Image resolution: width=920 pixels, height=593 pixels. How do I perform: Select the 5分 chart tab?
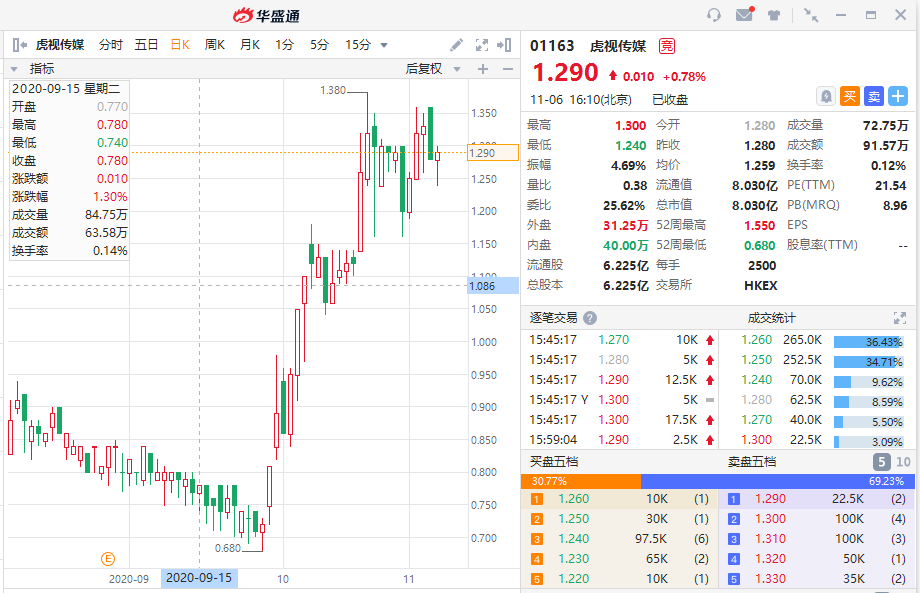pyautogui.click(x=319, y=45)
